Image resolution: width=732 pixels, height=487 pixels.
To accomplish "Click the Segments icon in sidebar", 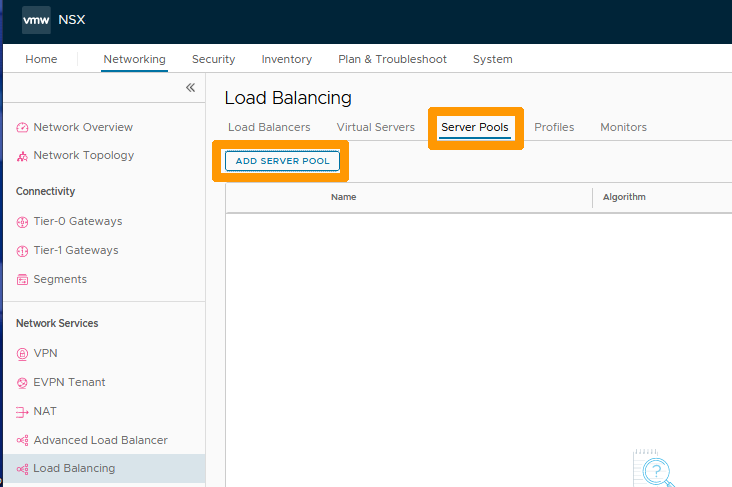I will tap(22, 280).
